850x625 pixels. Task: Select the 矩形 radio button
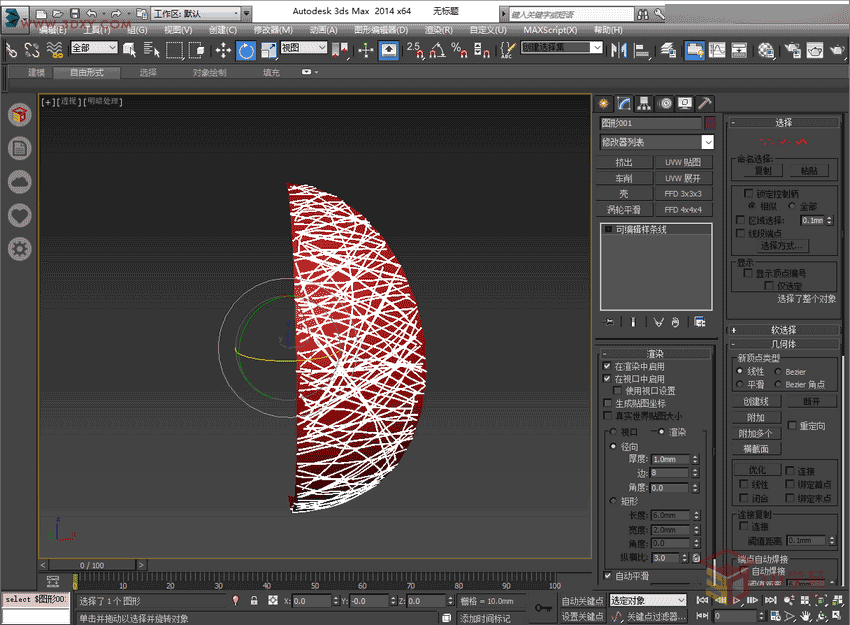tap(613, 501)
